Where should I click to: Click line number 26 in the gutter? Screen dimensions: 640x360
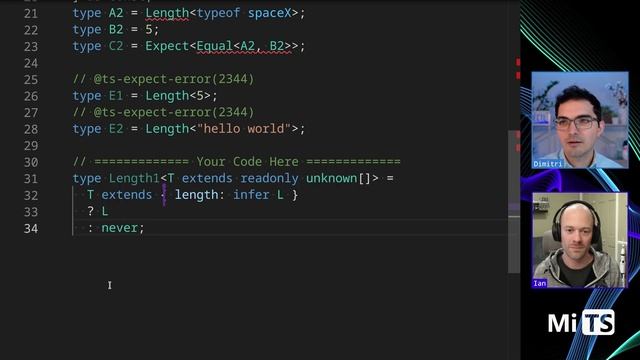pos(31,96)
